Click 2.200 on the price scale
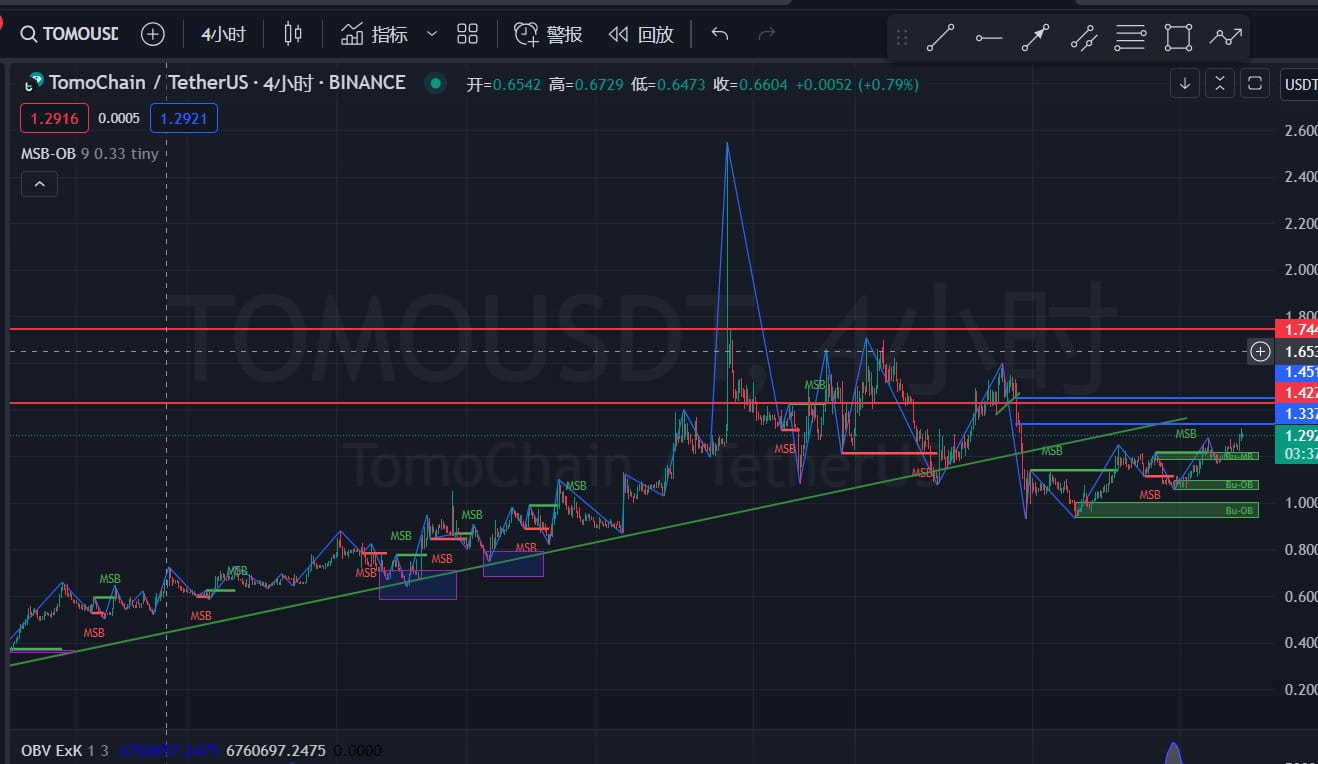The width and height of the screenshot is (1318, 764). tap(1301, 223)
